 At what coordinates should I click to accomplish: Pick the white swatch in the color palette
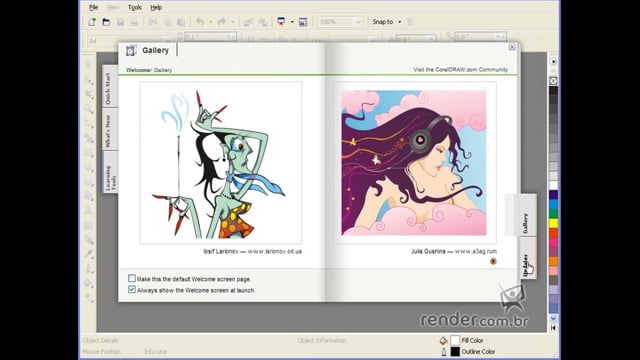[x=553, y=185]
